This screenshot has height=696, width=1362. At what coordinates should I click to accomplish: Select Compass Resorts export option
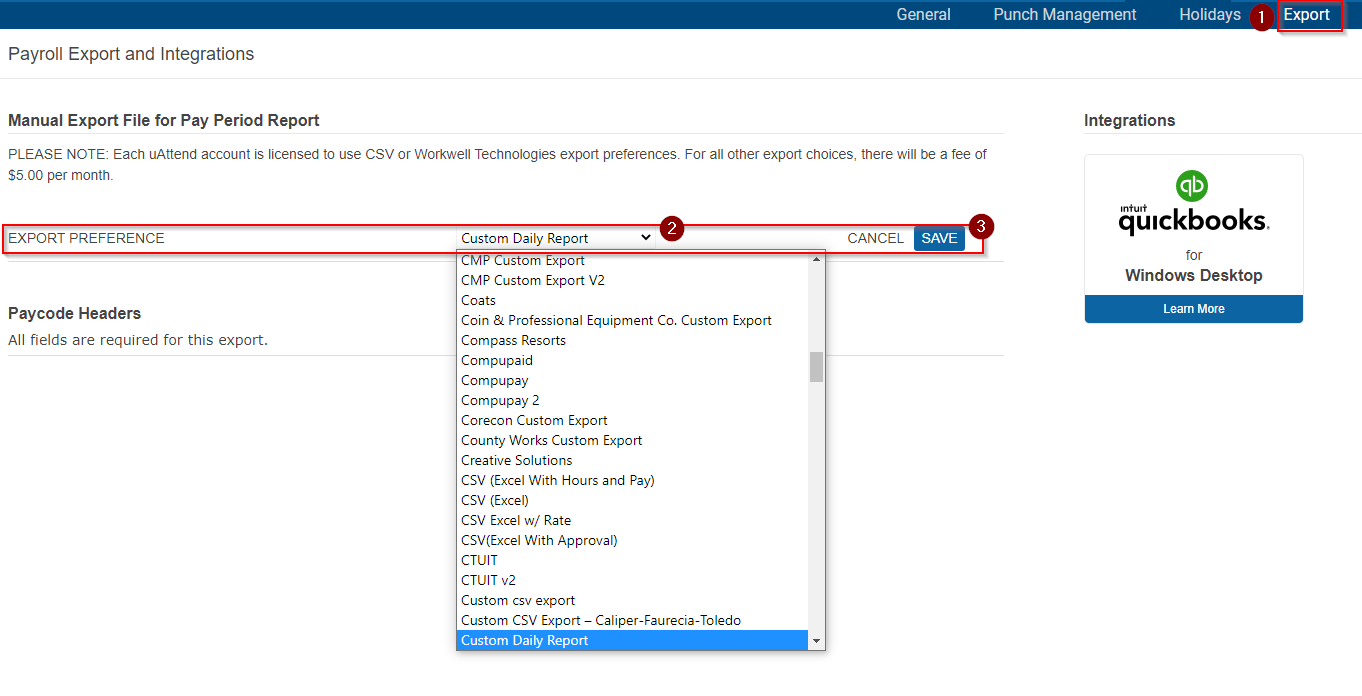513,340
